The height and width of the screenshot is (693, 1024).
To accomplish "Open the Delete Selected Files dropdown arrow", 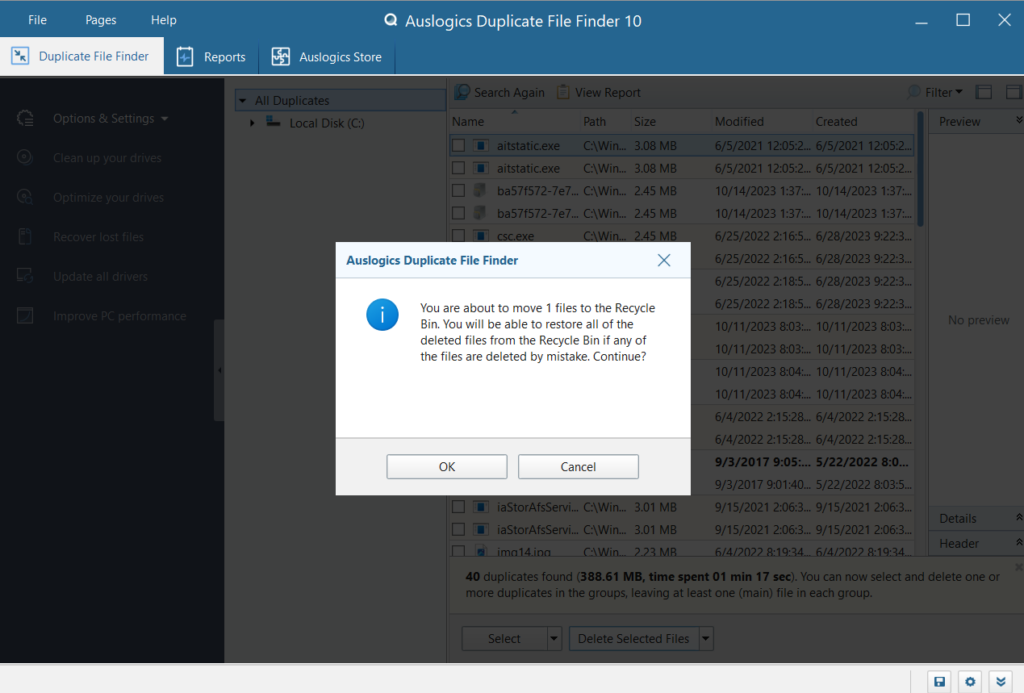I will point(706,638).
